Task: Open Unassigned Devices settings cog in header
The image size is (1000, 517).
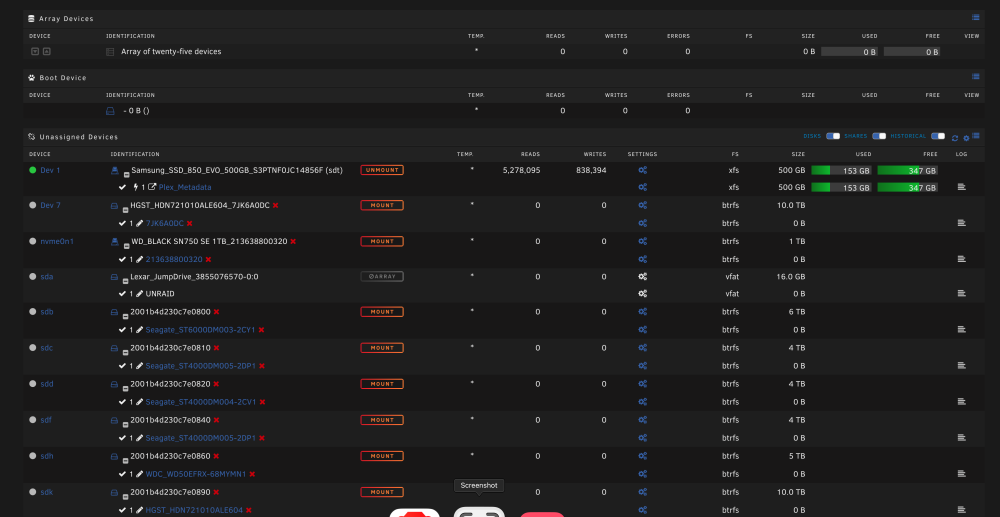Action: coord(966,138)
